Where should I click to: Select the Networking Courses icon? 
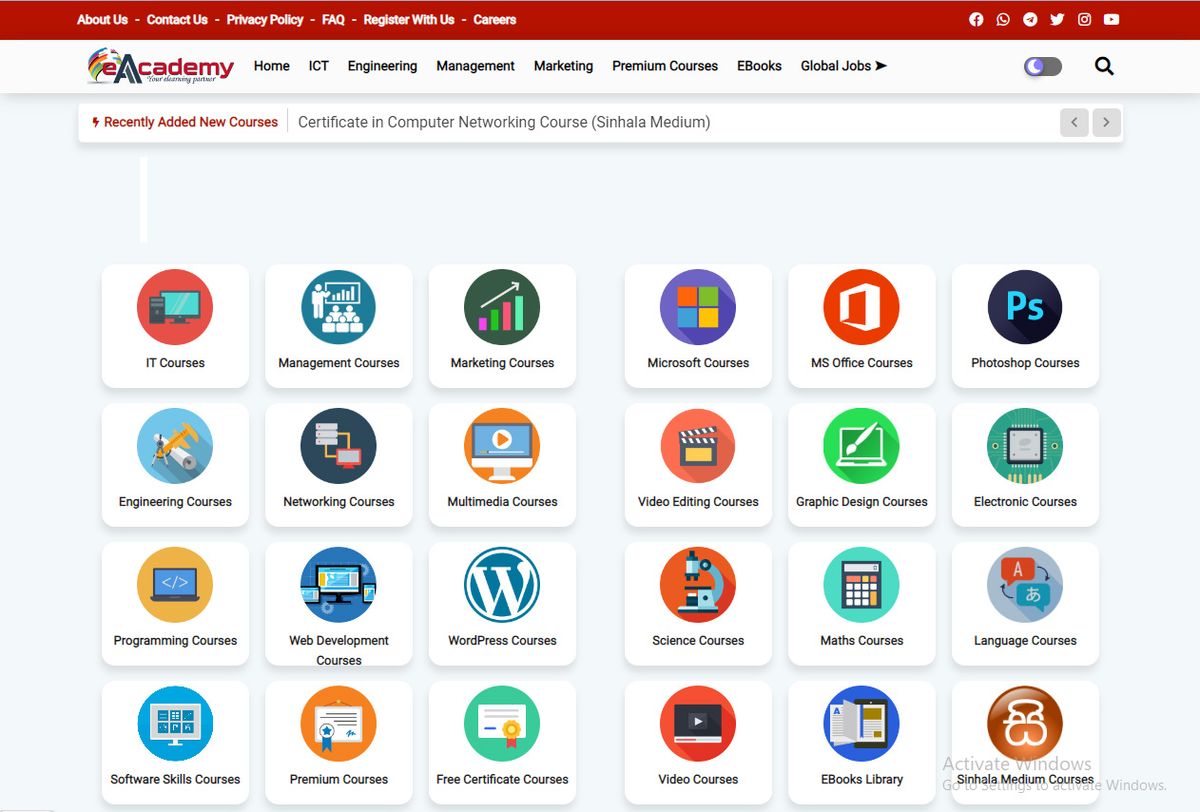tap(338, 446)
